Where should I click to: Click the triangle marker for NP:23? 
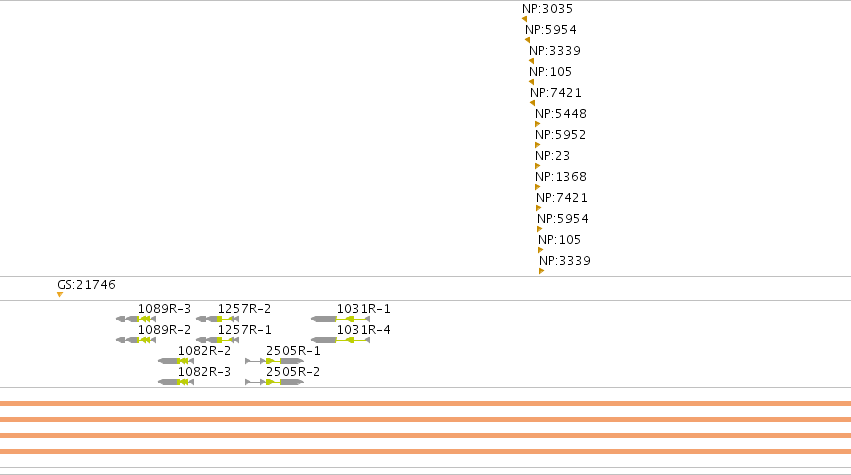point(537,166)
